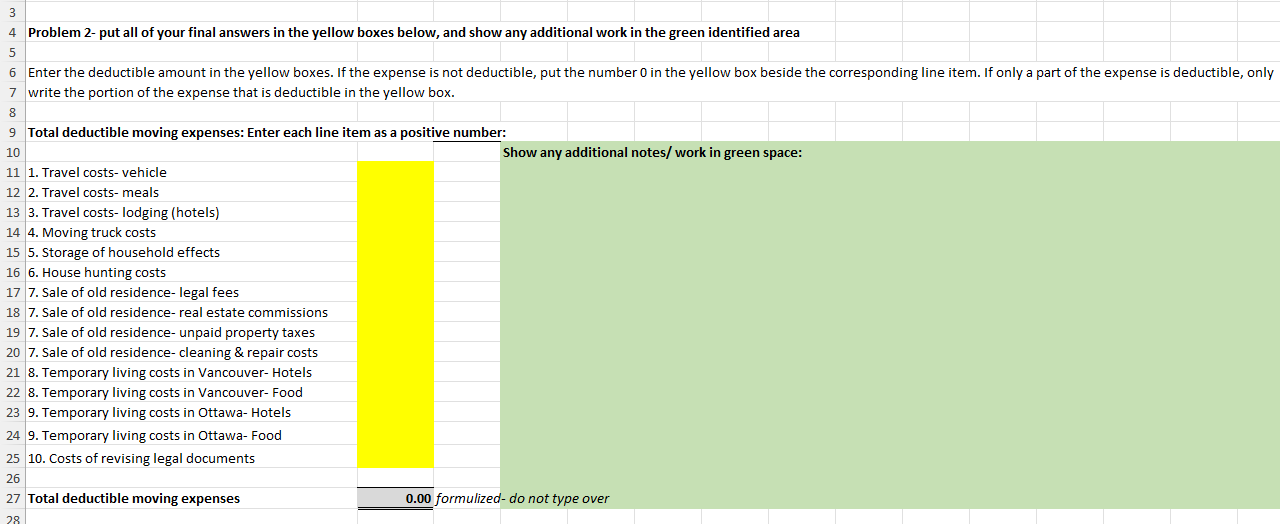This screenshot has width=1280, height=524.
Task: Select row header 23
Action: point(12,412)
